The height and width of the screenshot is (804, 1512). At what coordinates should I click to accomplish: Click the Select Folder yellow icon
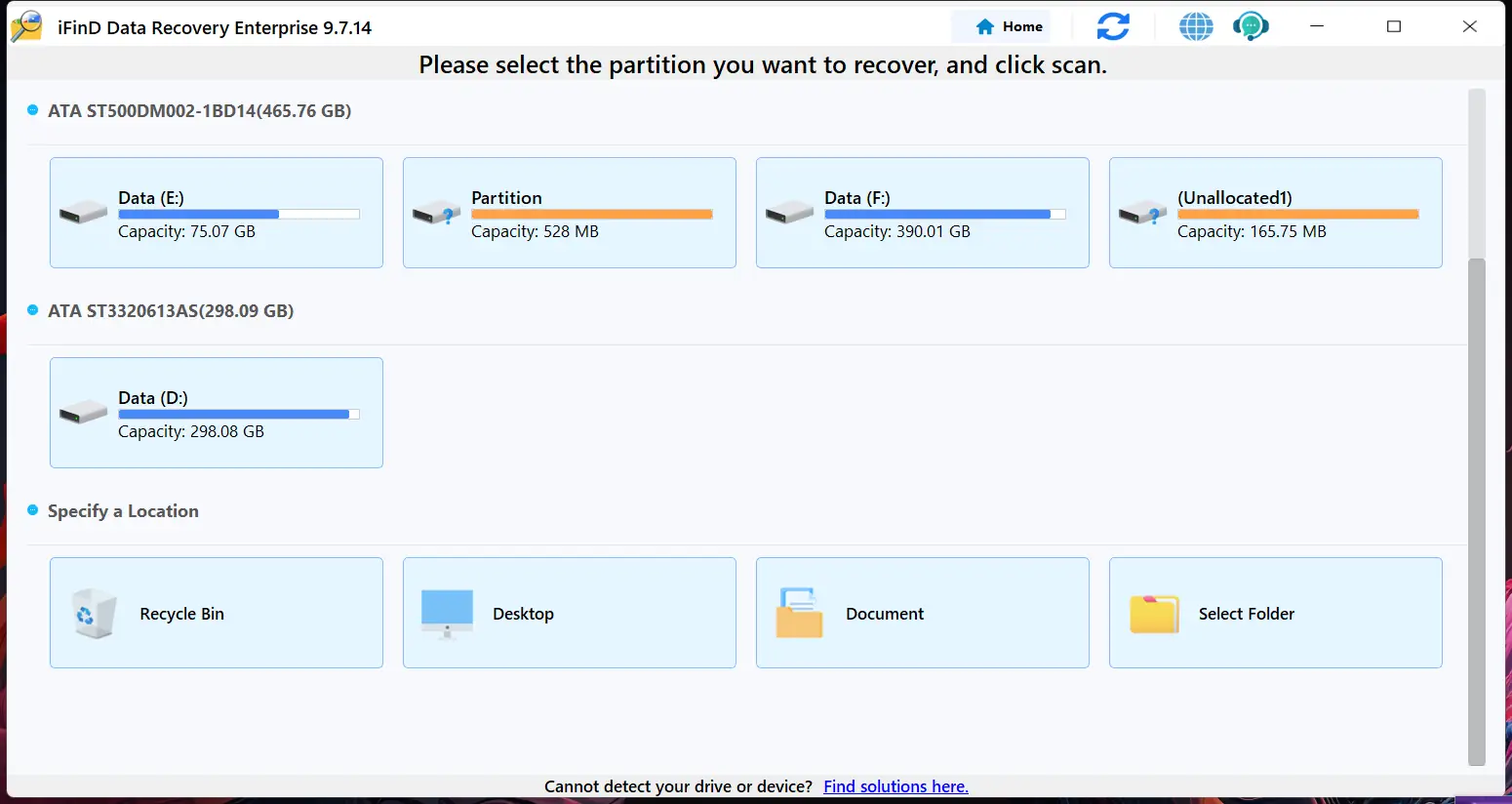point(1155,614)
